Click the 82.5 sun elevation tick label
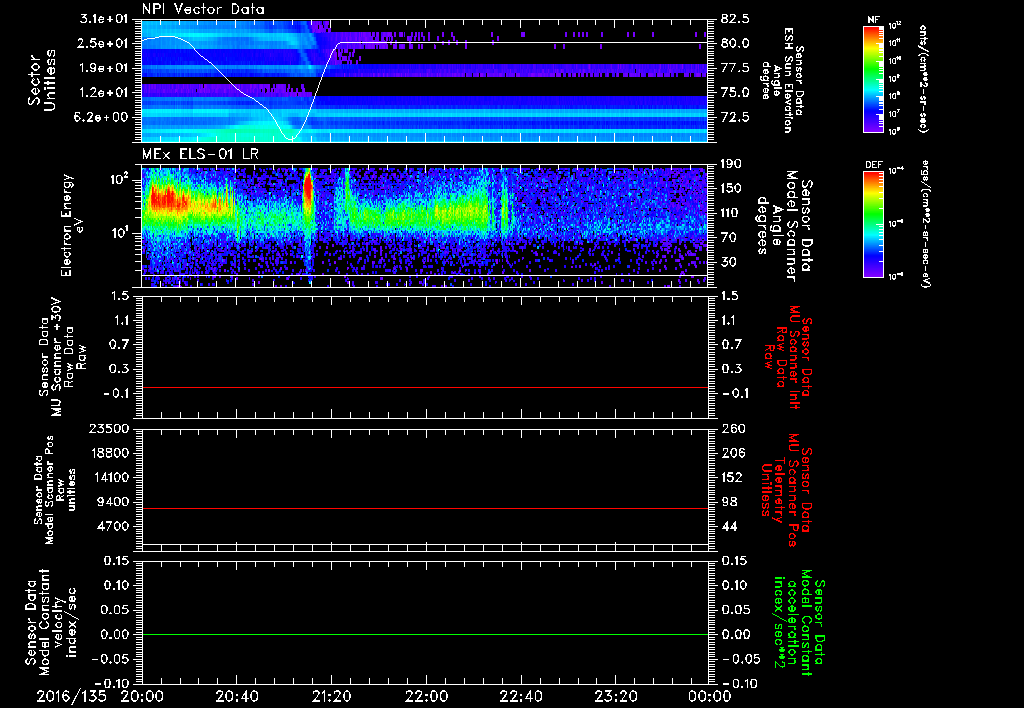1024x708 pixels. click(735, 19)
